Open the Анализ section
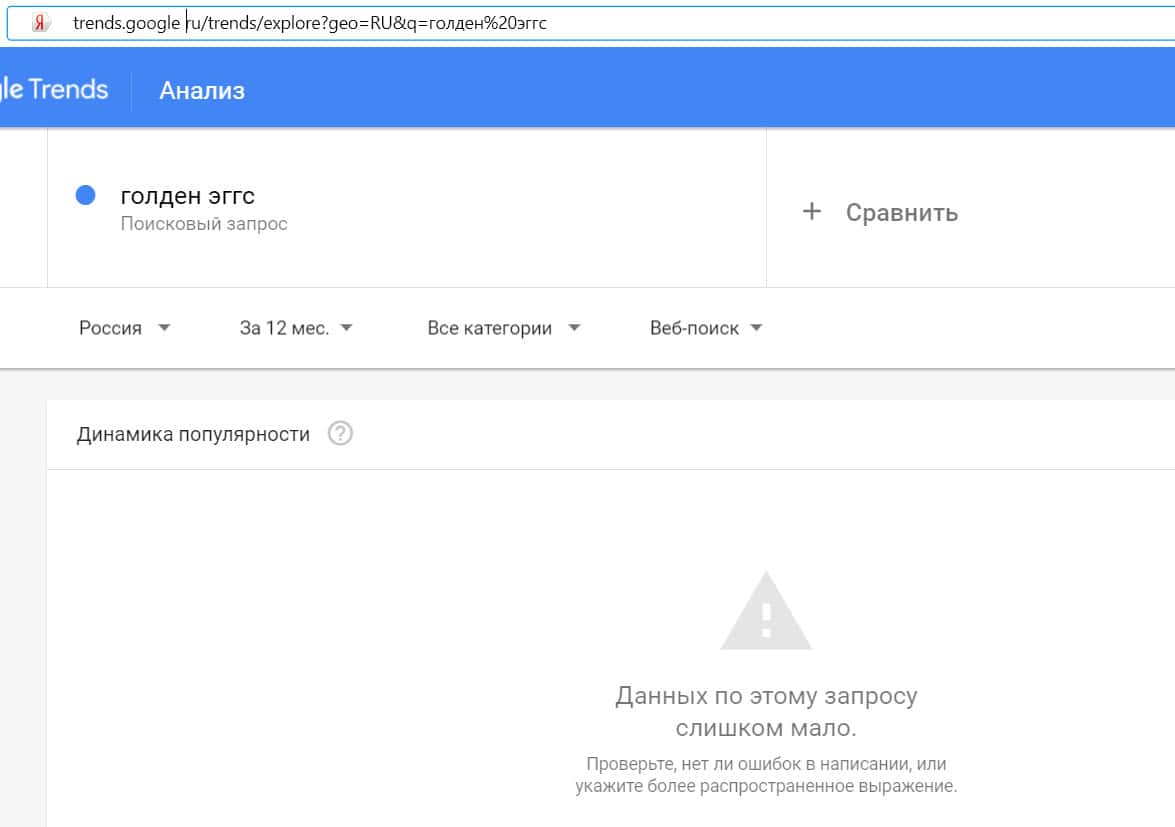 [x=202, y=90]
